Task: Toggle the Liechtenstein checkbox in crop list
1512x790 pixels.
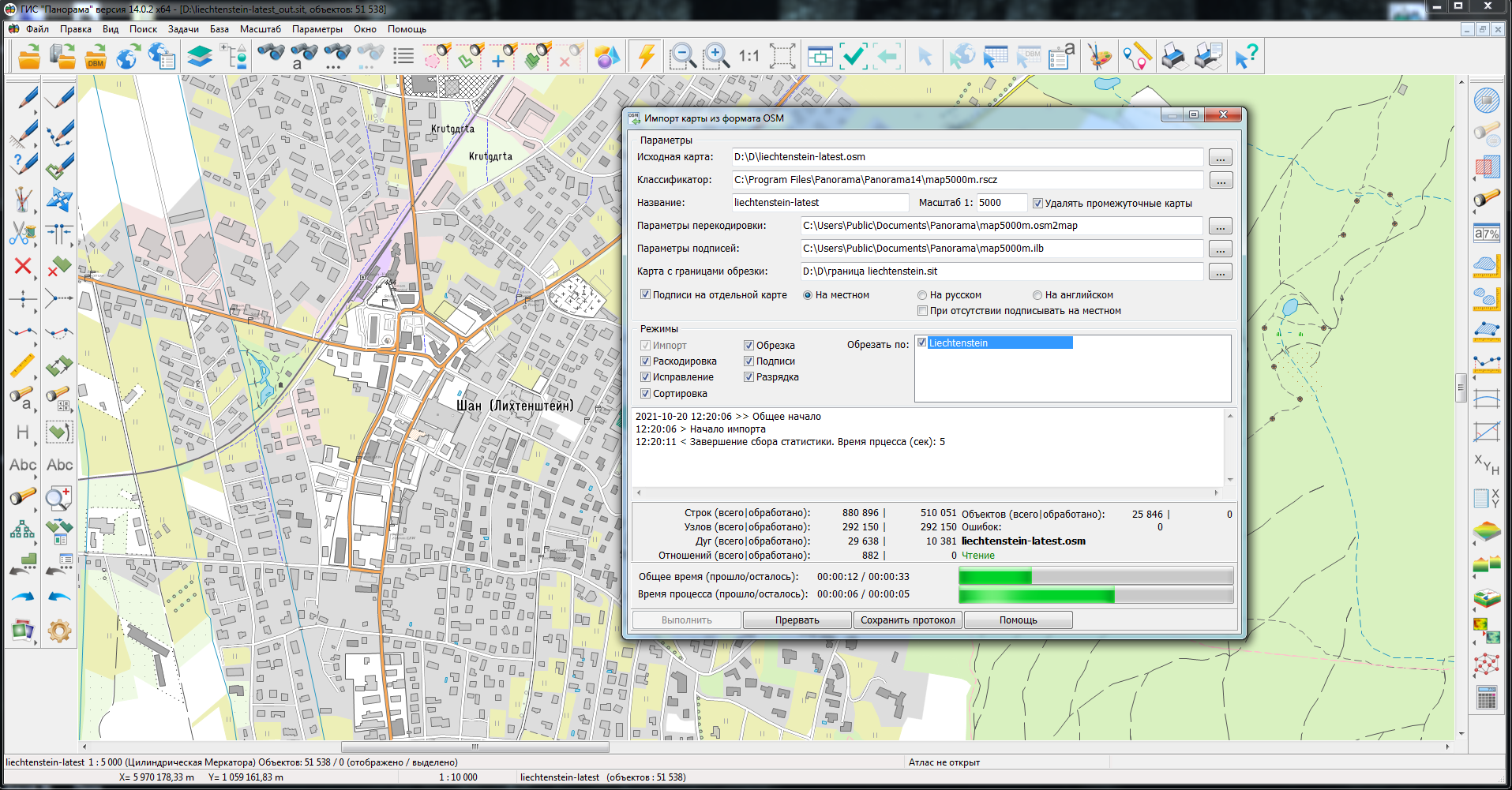Action: click(921, 343)
